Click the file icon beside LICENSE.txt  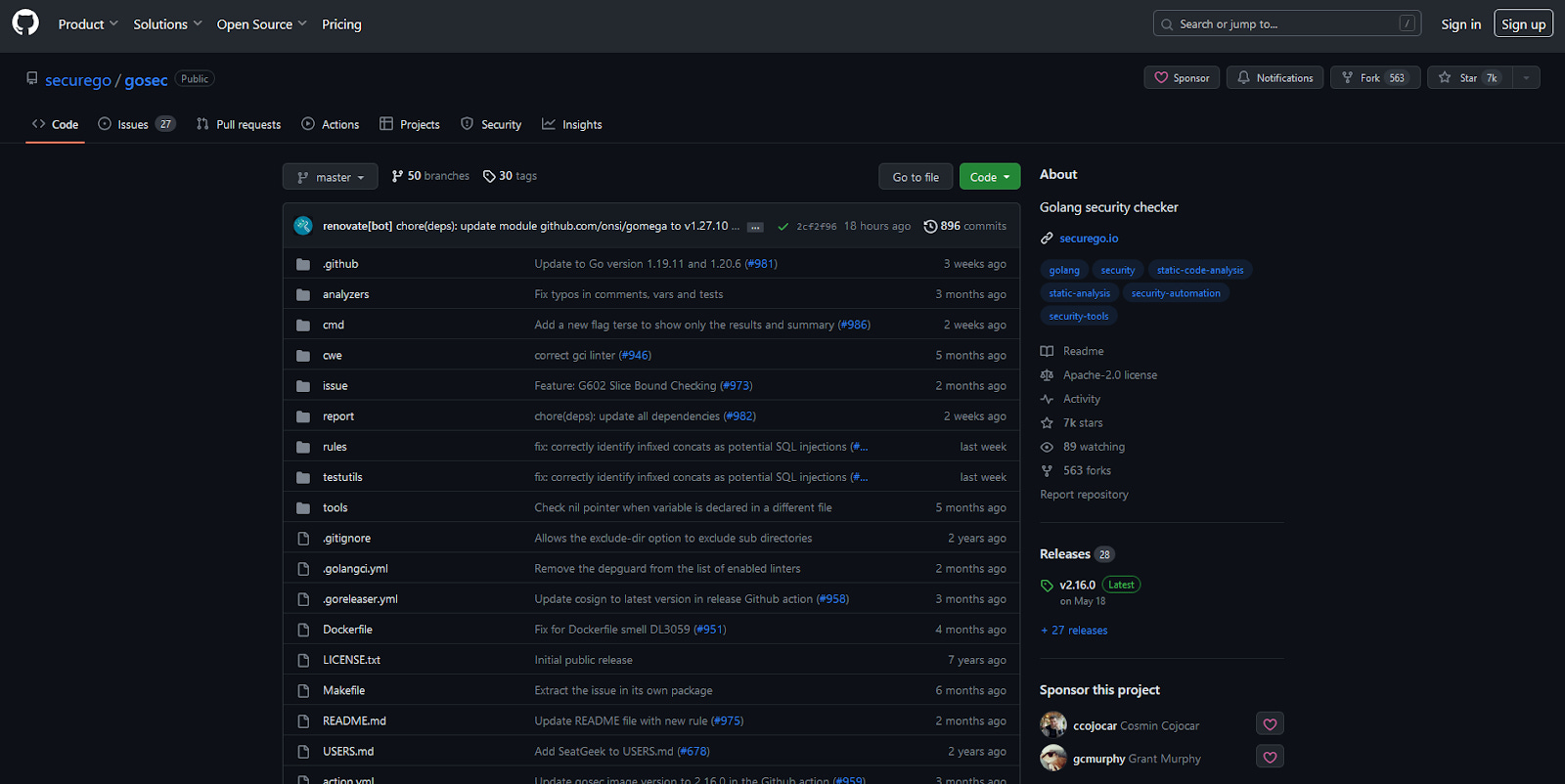(303, 660)
